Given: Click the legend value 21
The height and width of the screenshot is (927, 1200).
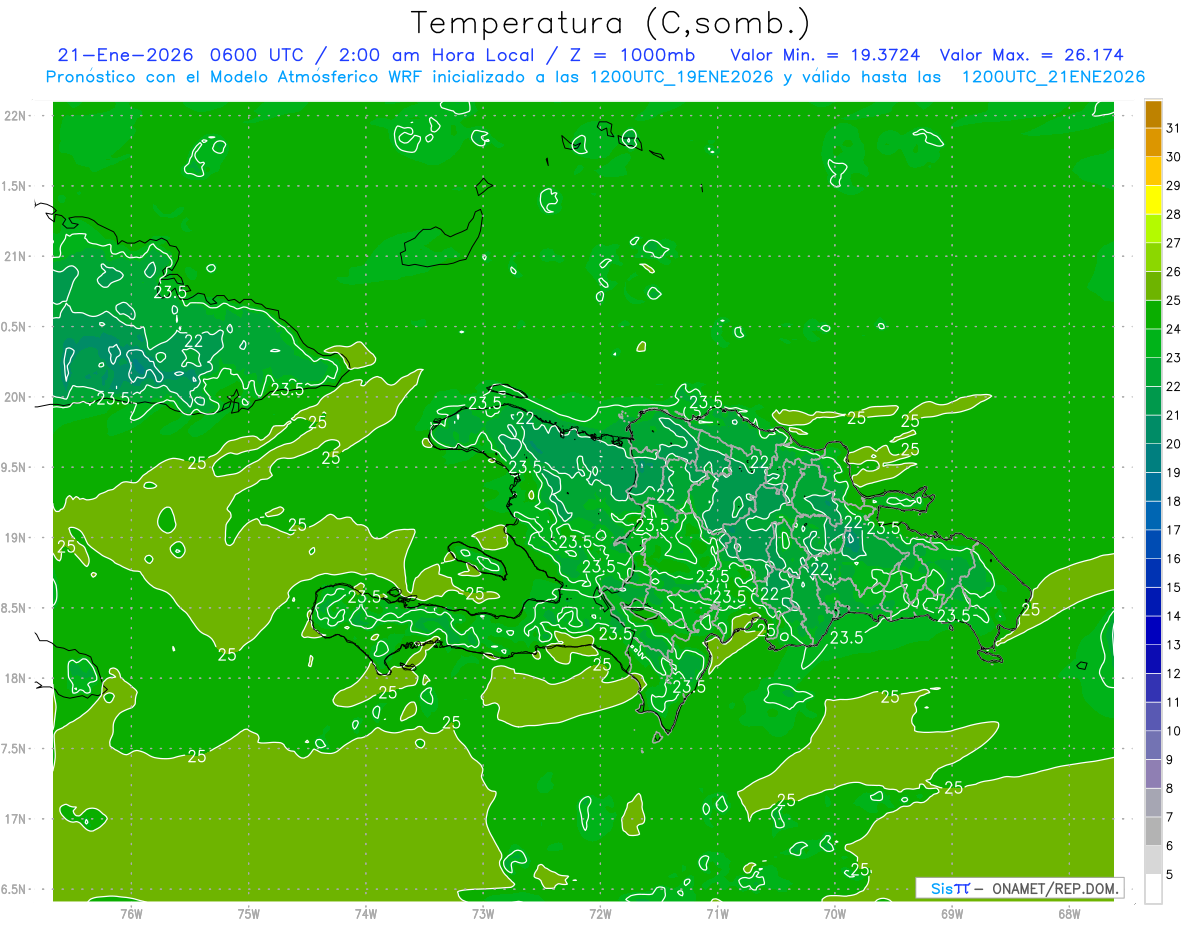Looking at the screenshot, I should tap(1174, 415).
